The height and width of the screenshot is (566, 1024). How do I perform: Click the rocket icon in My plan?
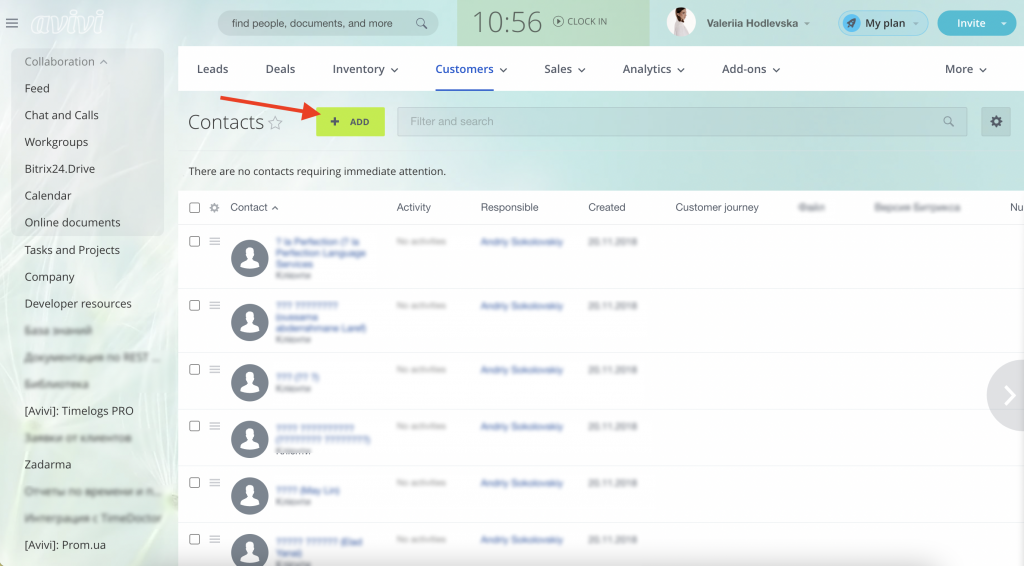(851, 24)
